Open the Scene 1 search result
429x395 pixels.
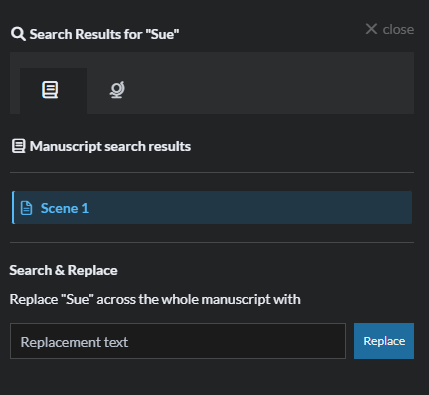(212, 208)
